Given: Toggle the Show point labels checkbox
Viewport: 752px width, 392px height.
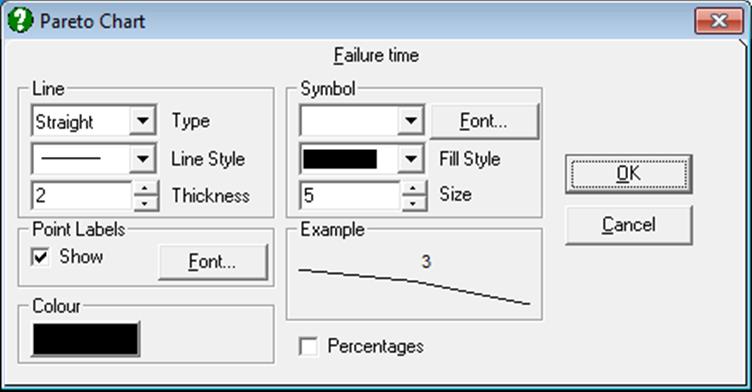Looking at the screenshot, I should 40,257.
